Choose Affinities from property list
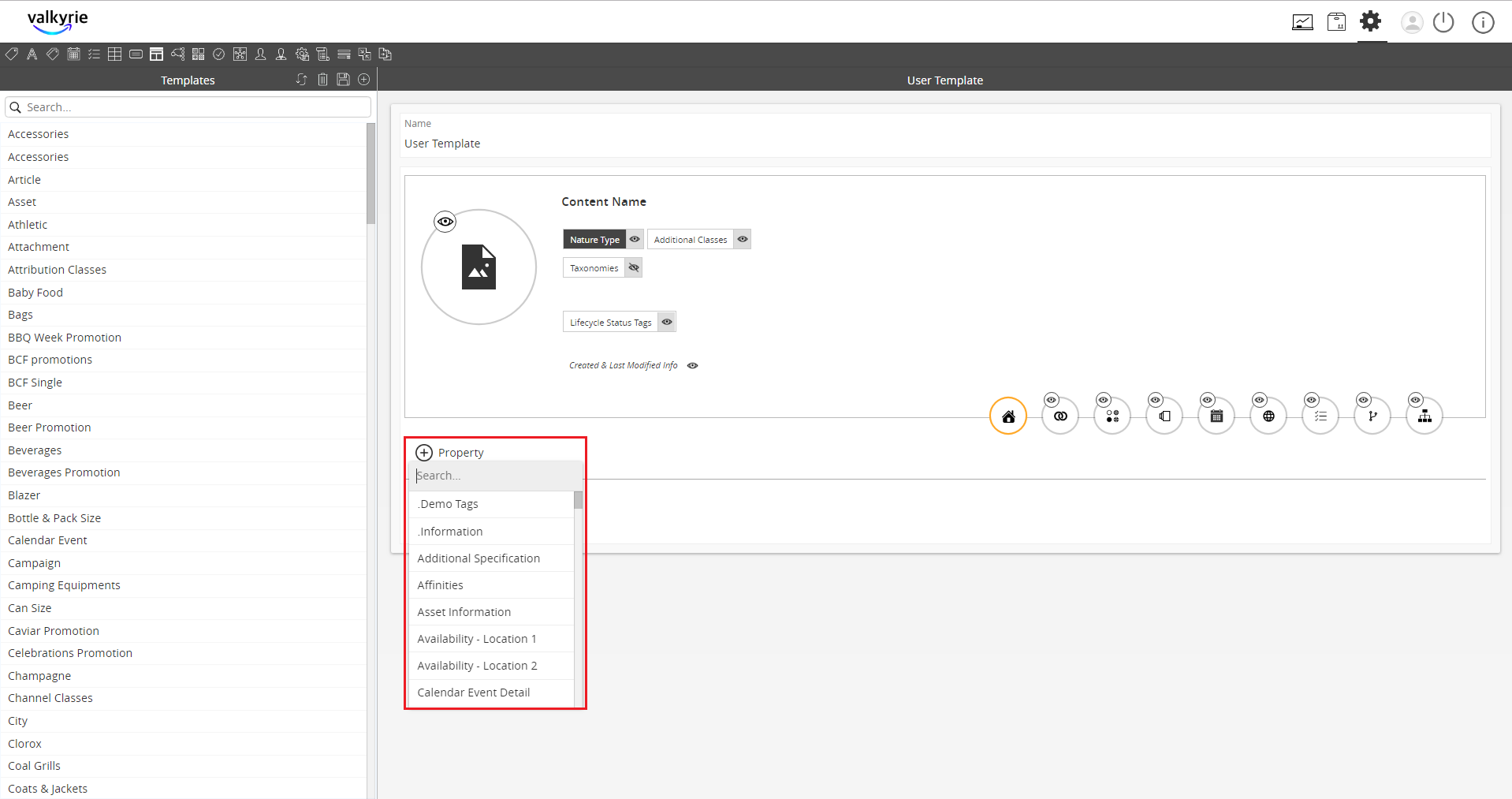The width and height of the screenshot is (1512, 799). pyautogui.click(x=491, y=585)
